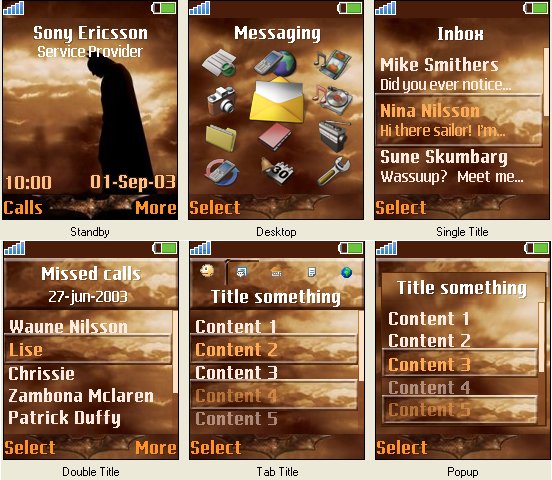Select the camera icon in Desktop menu
The height and width of the screenshot is (480, 552).
point(221,101)
